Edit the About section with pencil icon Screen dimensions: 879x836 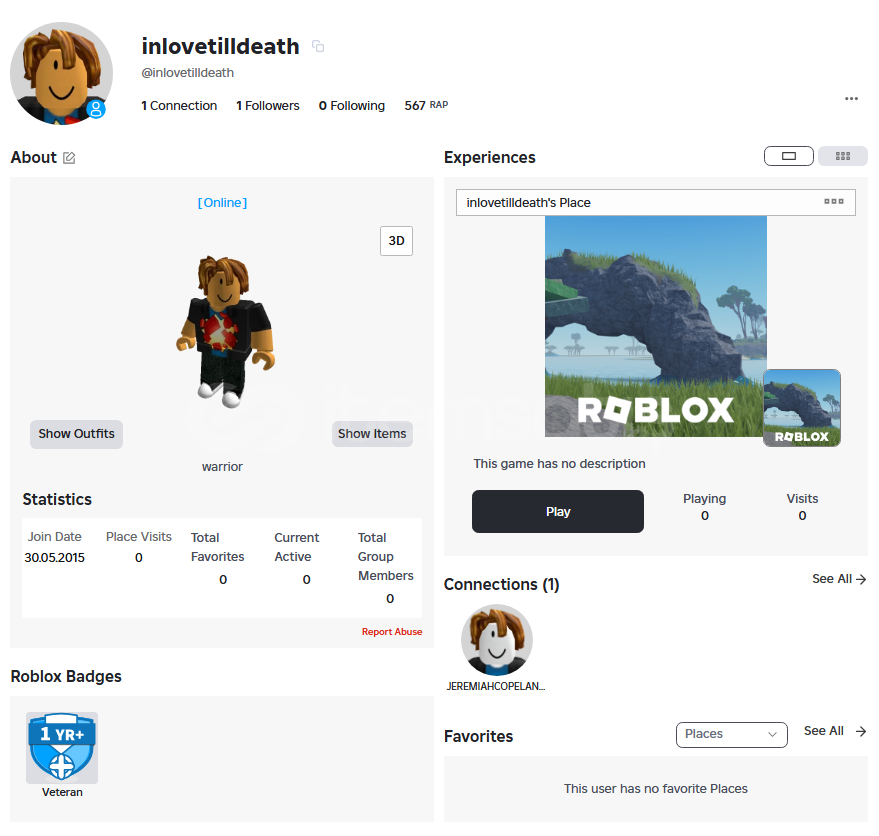[69, 158]
